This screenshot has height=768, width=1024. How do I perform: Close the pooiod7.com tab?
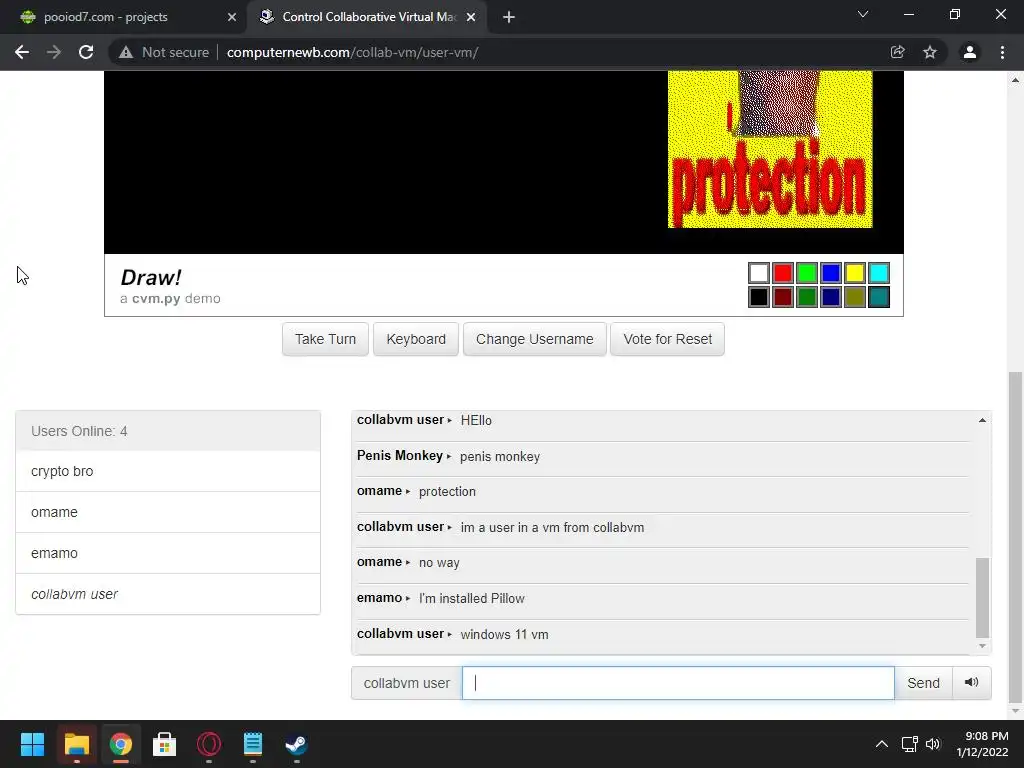point(232,17)
